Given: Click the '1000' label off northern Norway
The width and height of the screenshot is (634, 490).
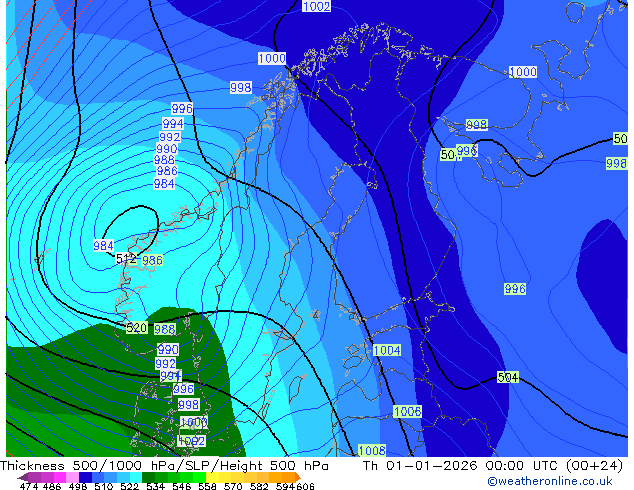Looking at the screenshot, I should click(272, 59).
